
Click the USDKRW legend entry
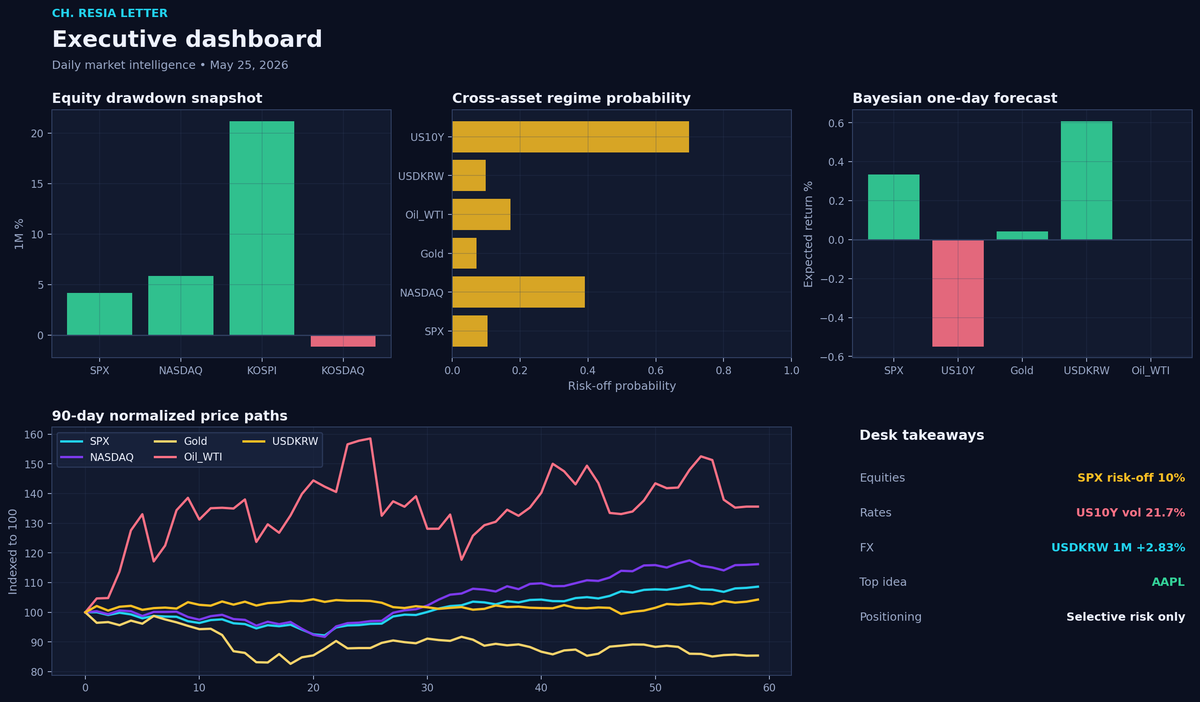pos(282,441)
